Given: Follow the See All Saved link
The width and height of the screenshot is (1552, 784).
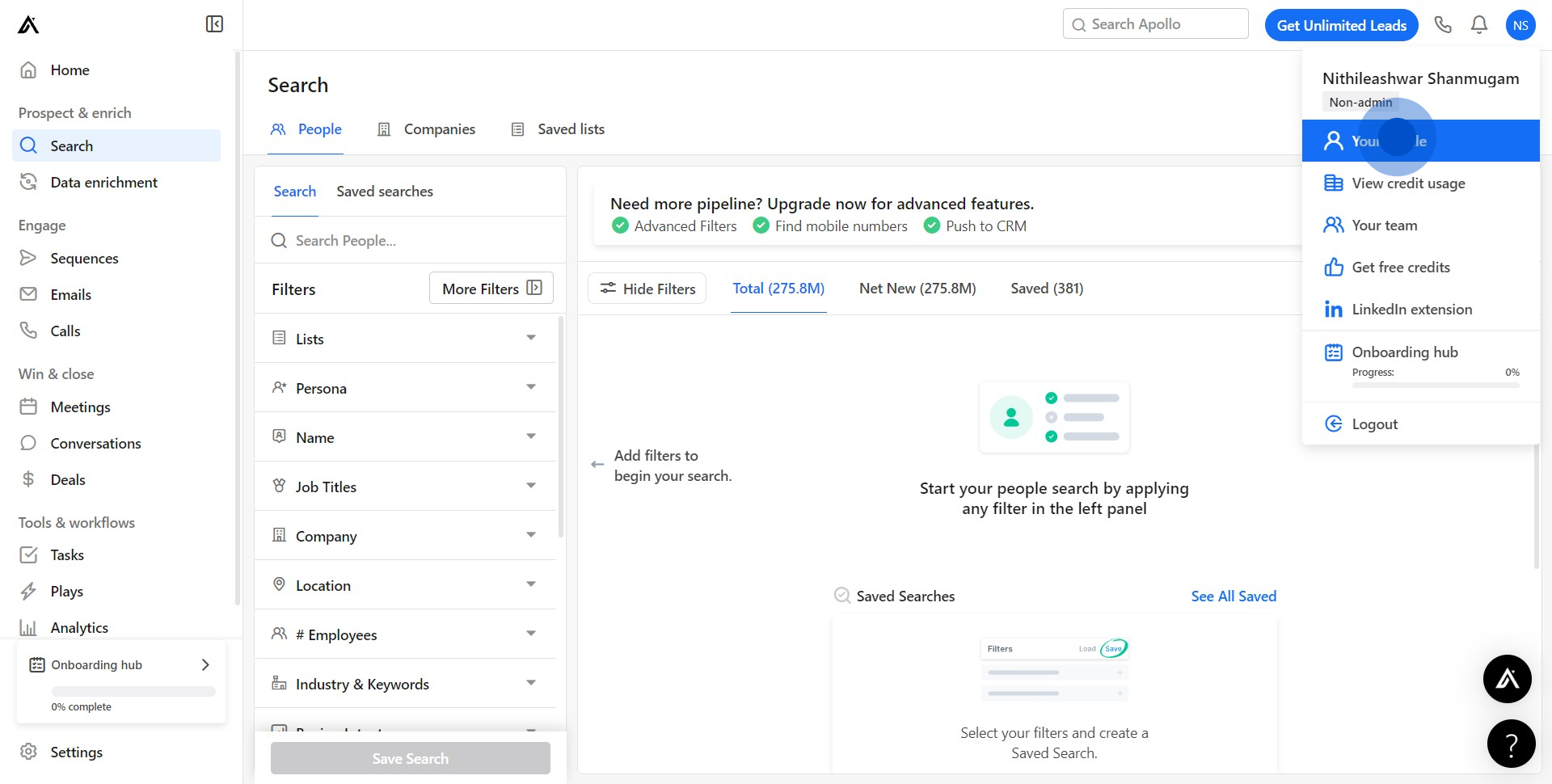Looking at the screenshot, I should [x=1233, y=596].
